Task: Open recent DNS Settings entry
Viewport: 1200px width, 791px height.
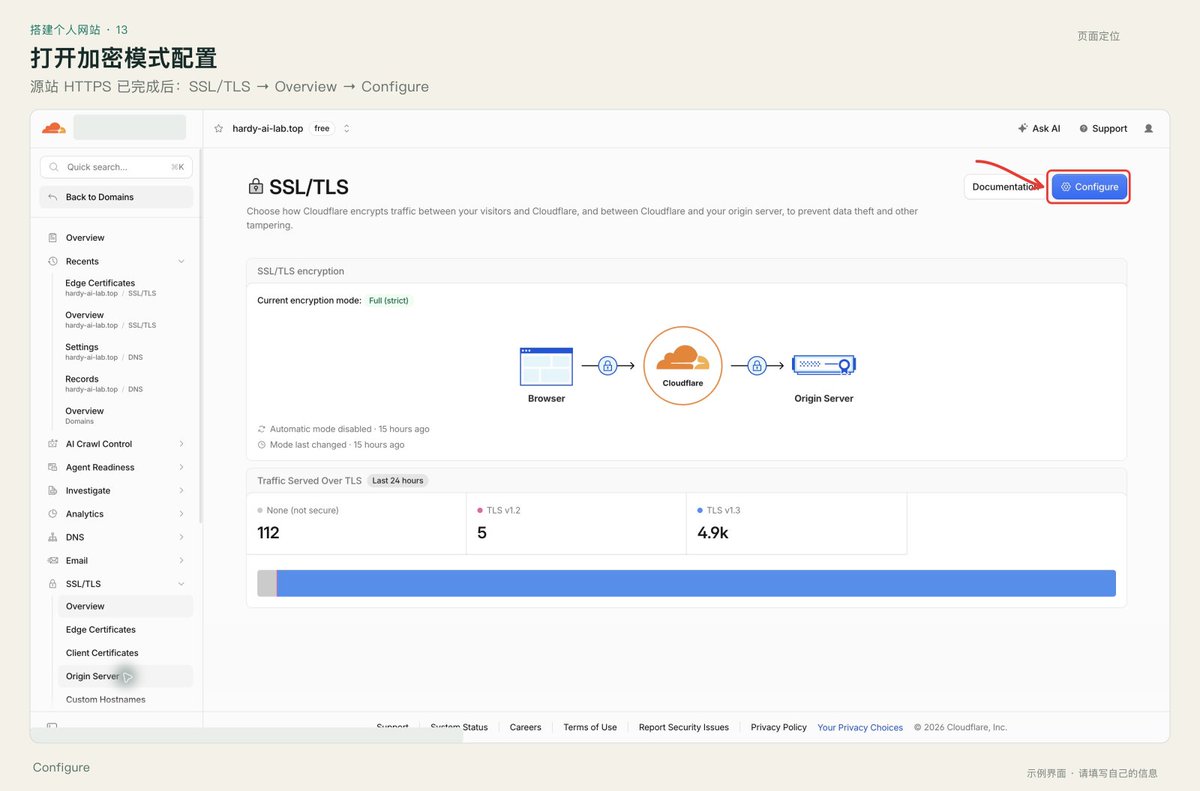Action: tap(104, 352)
